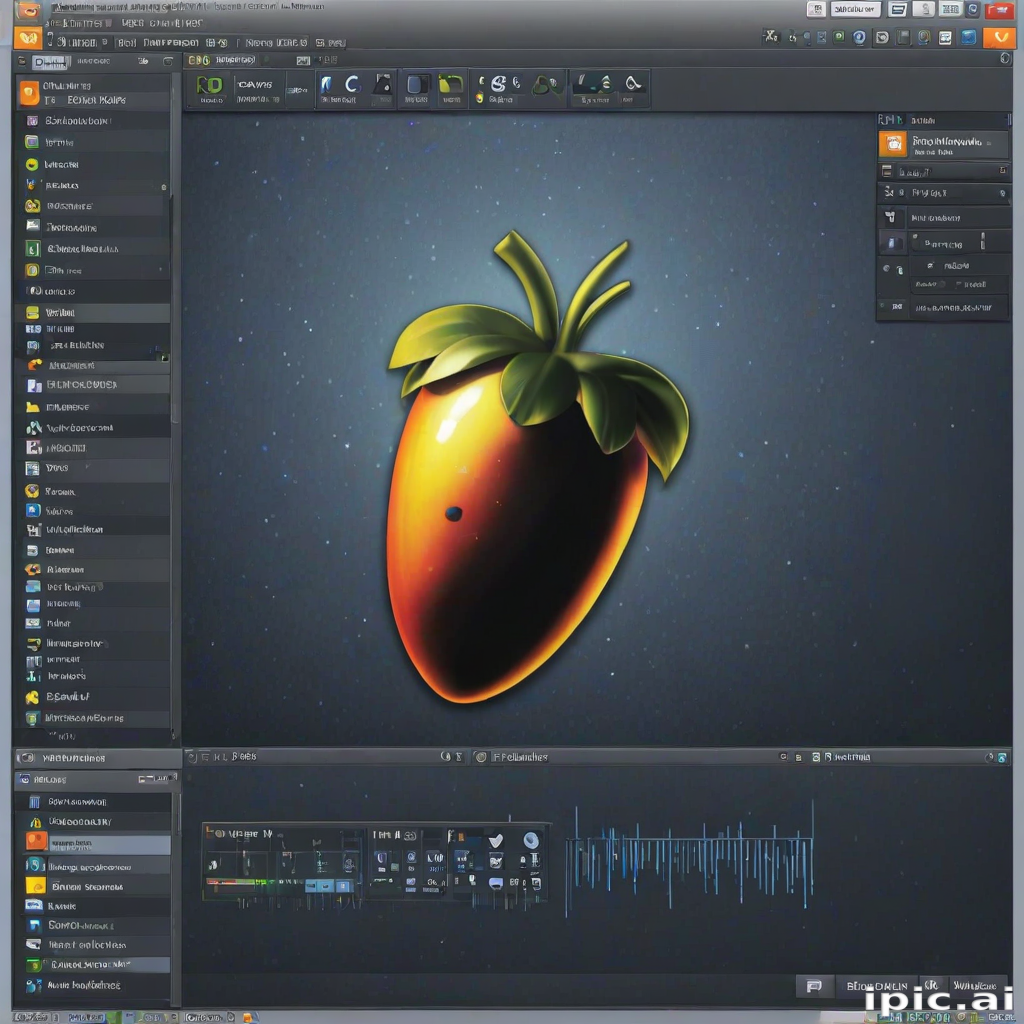
Task: Open the yellow-green folder toolbar icon
Action: (x=451, y=84)
